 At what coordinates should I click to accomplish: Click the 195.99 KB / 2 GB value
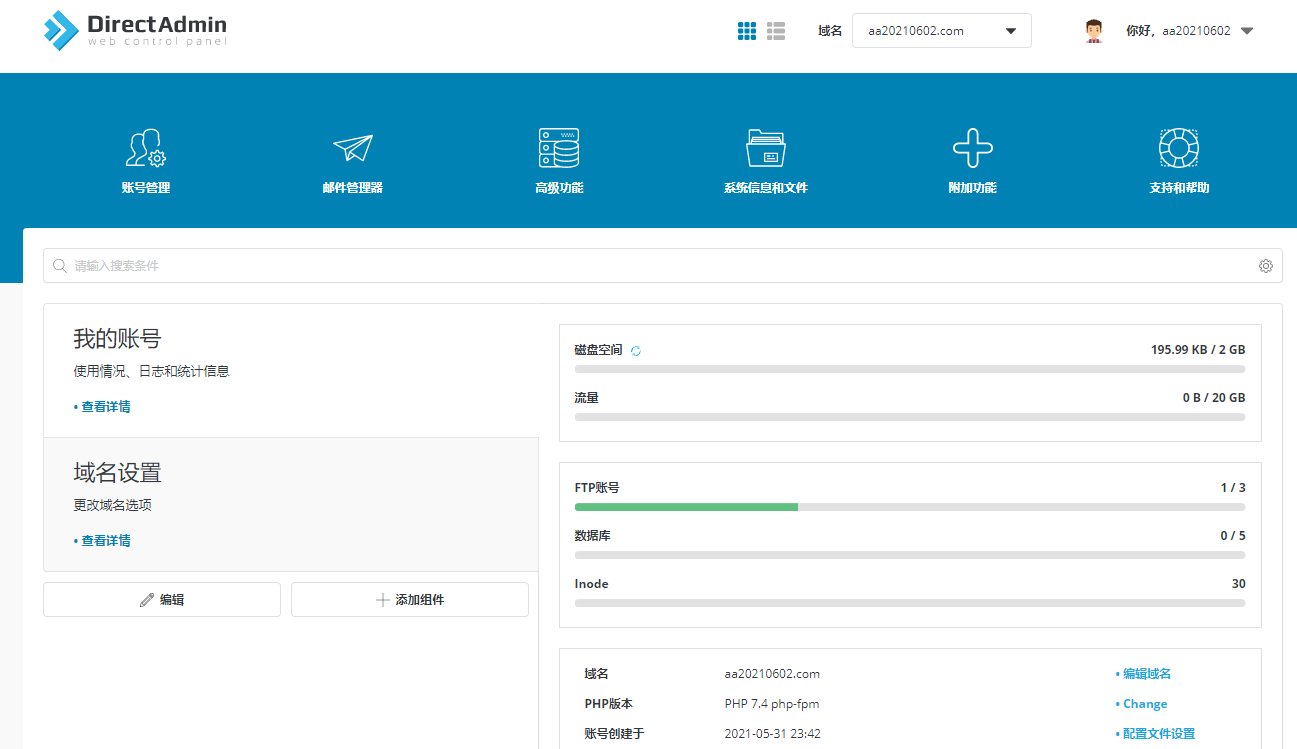(x=1198, y=350)
